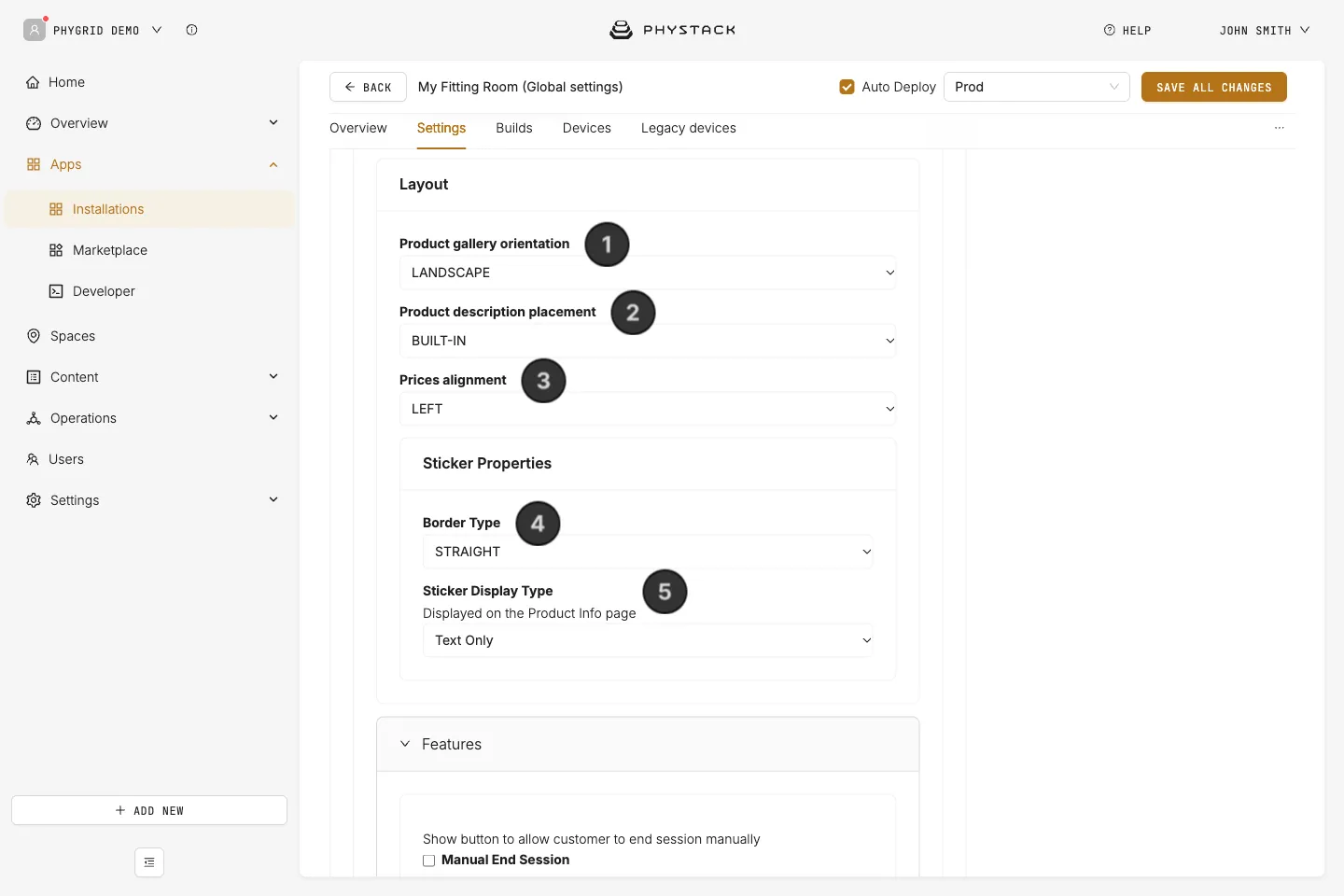Click the Overview gauge icon in sidebar
The height and width of the screenshot is (896, 1344).
[x=34, y=123]
